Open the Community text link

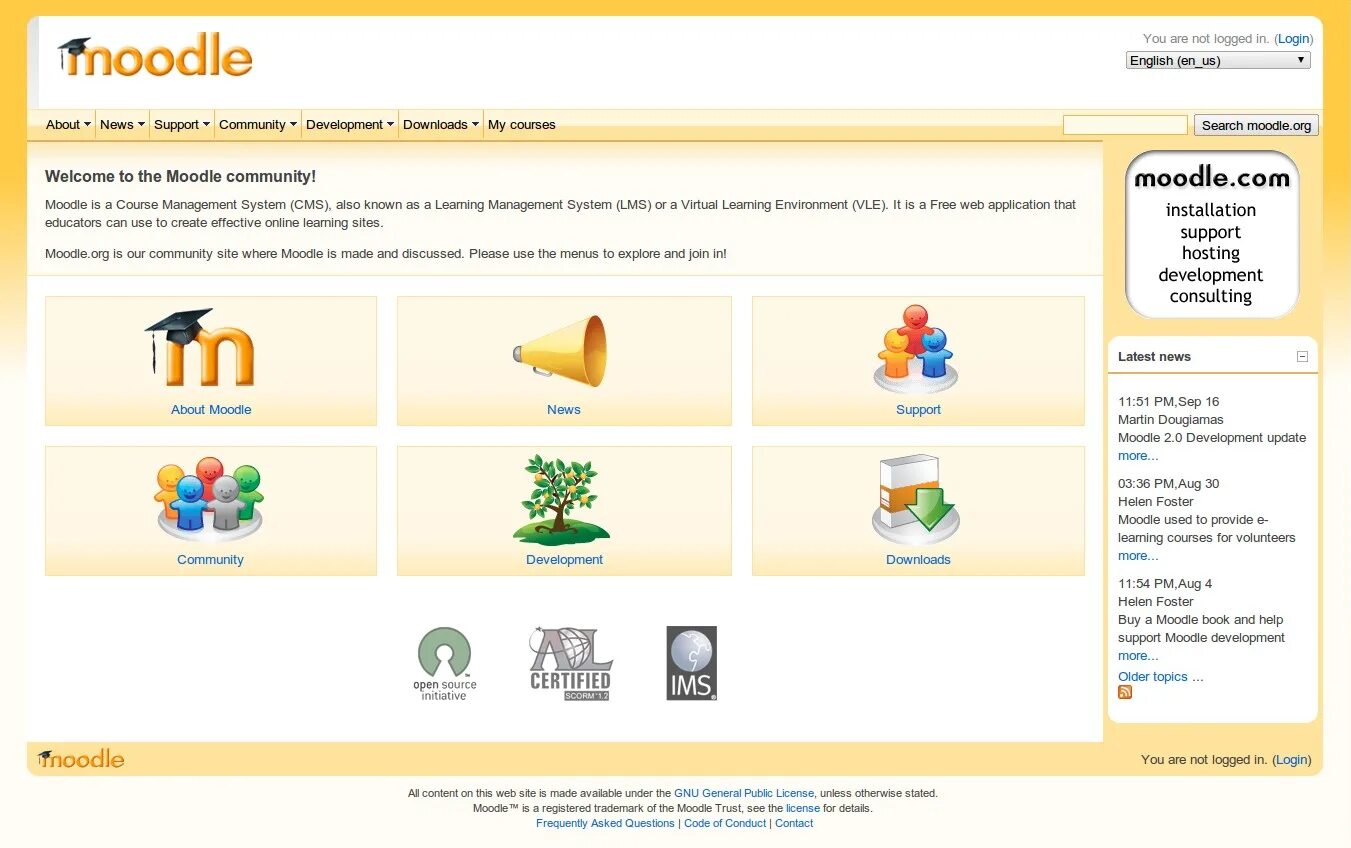click(210, 559)
